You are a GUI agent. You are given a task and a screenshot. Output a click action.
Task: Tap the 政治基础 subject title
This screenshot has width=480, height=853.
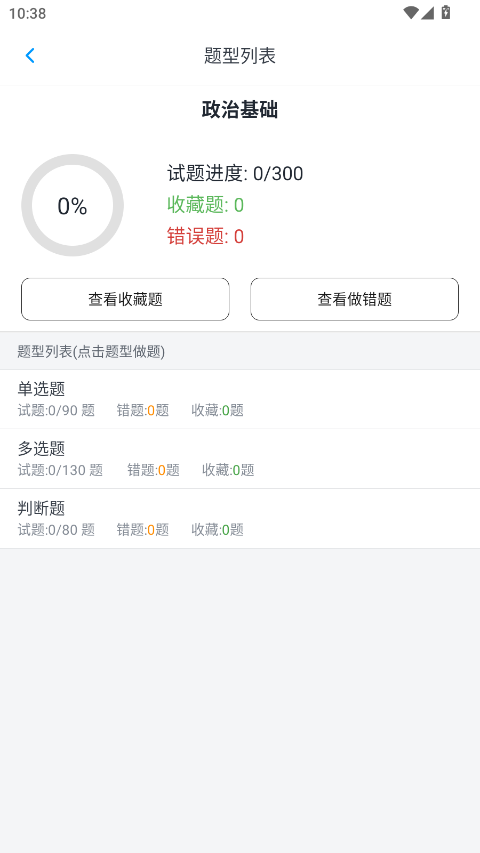pos(240,110)
